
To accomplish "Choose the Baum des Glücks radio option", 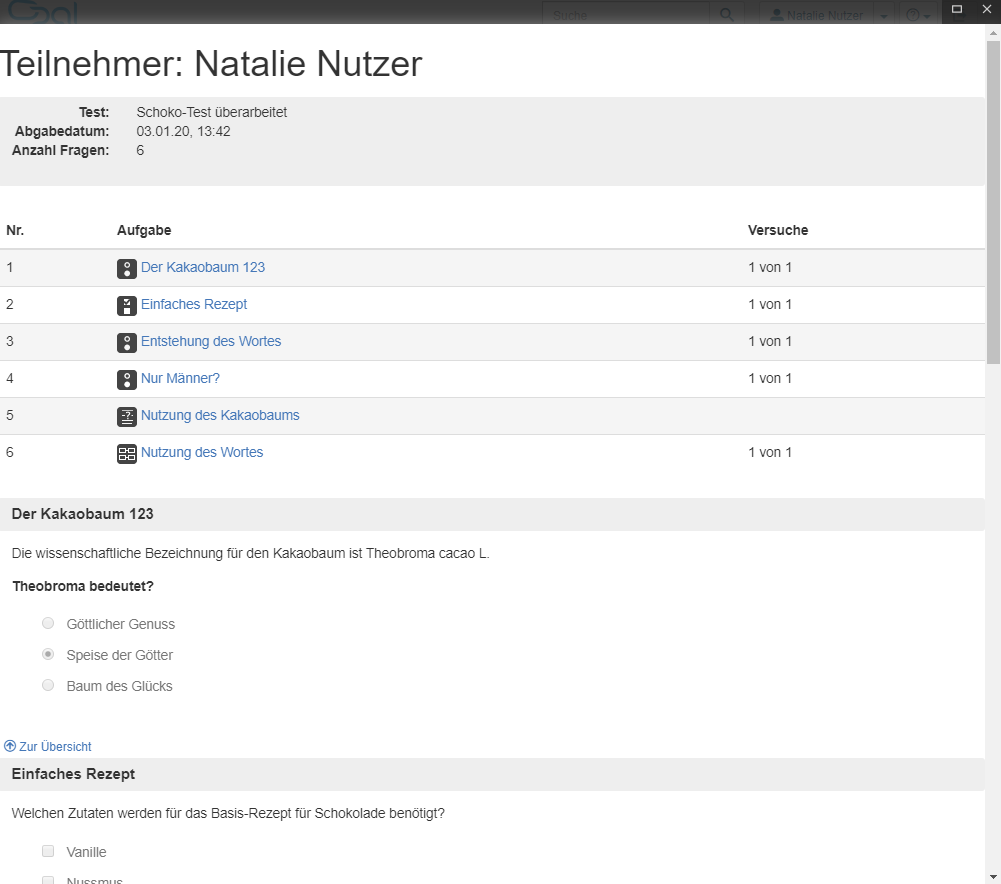I will pyautogui.click(x=48, y=686).
